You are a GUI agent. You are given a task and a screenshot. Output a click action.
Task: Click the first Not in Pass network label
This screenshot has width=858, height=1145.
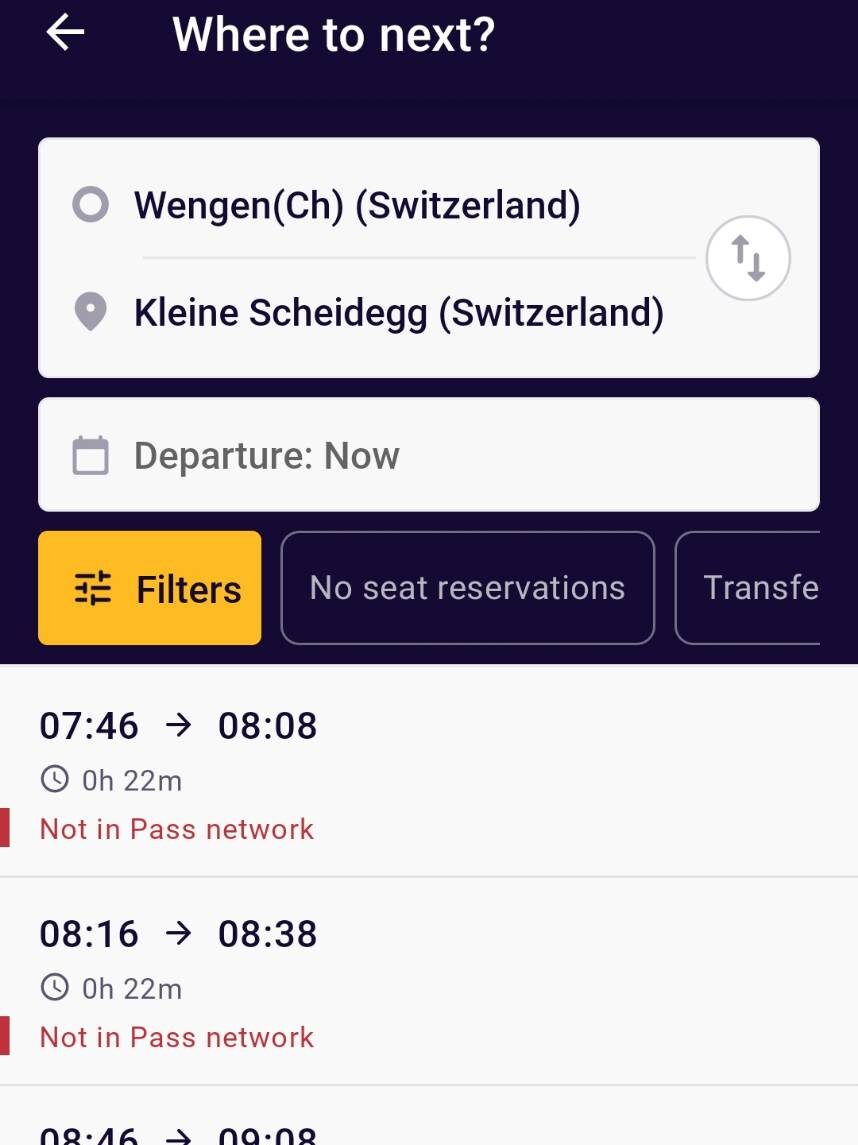(177, 829)
